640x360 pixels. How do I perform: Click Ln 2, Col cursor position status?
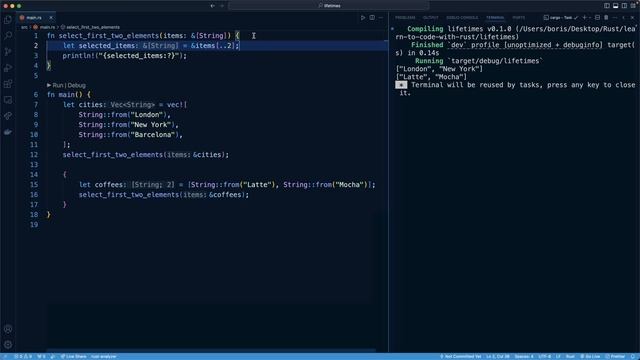tap(498, 356)
